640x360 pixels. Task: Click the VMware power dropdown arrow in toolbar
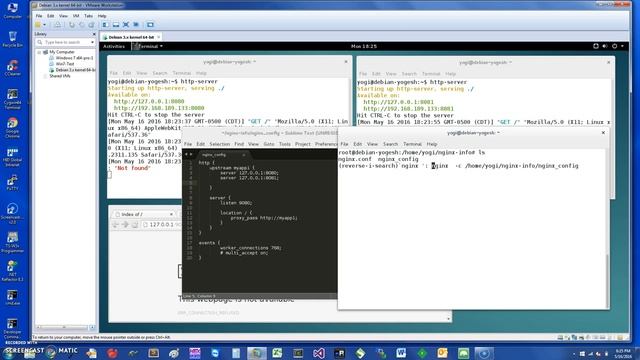44,25
